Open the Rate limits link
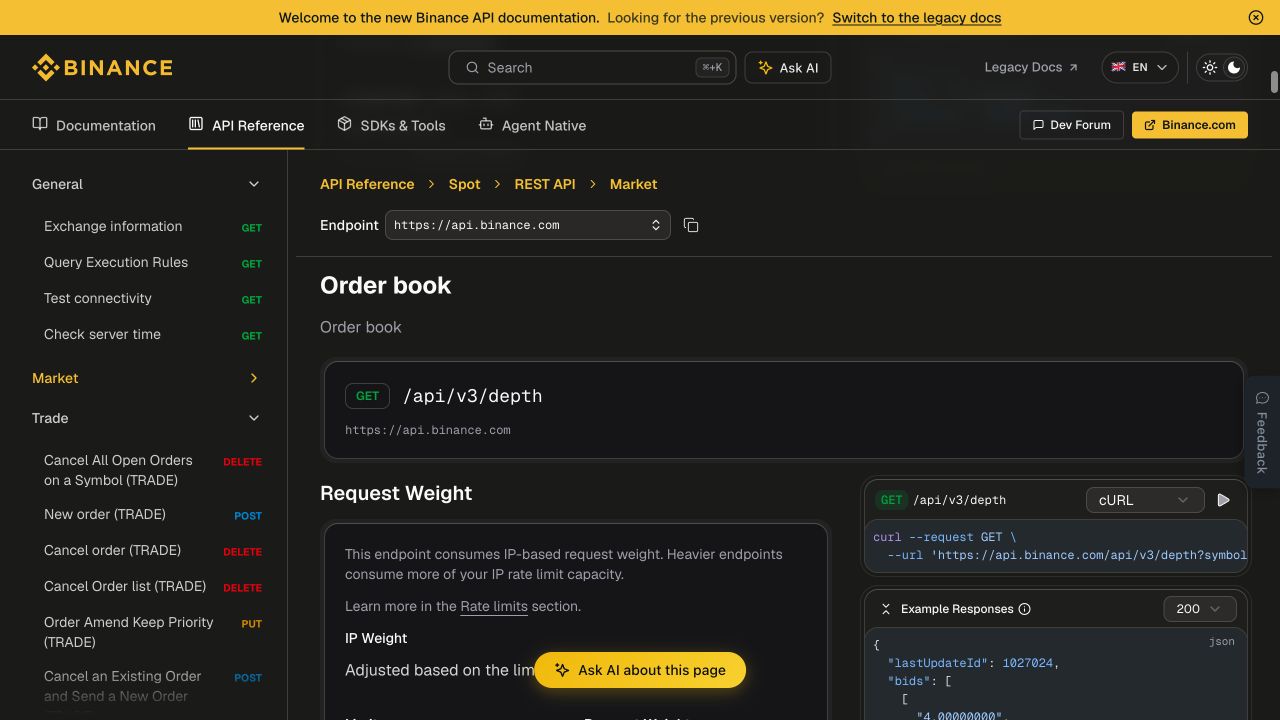 point(494,606)
